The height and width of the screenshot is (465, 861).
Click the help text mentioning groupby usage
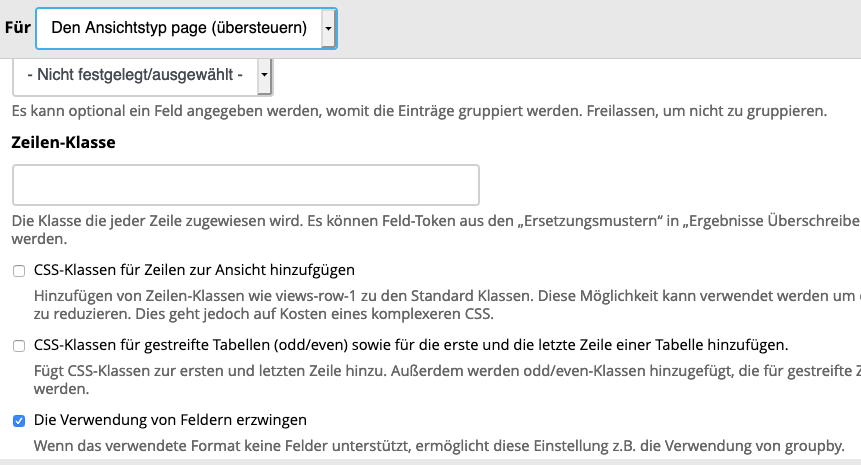coord(439,446)
